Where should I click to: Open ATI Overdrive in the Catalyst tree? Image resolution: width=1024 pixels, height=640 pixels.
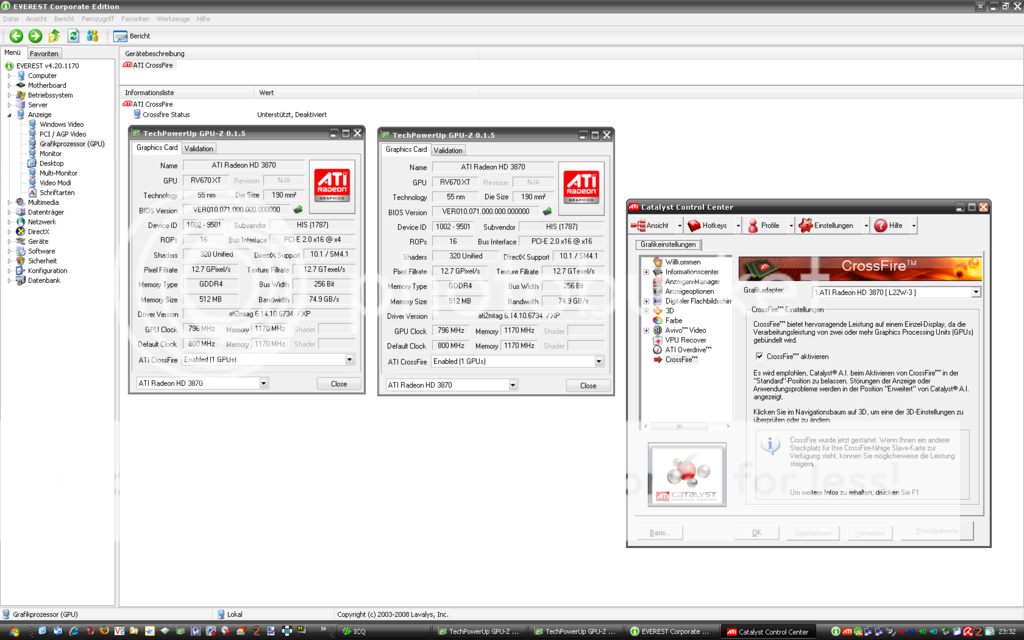coord(688,350)
